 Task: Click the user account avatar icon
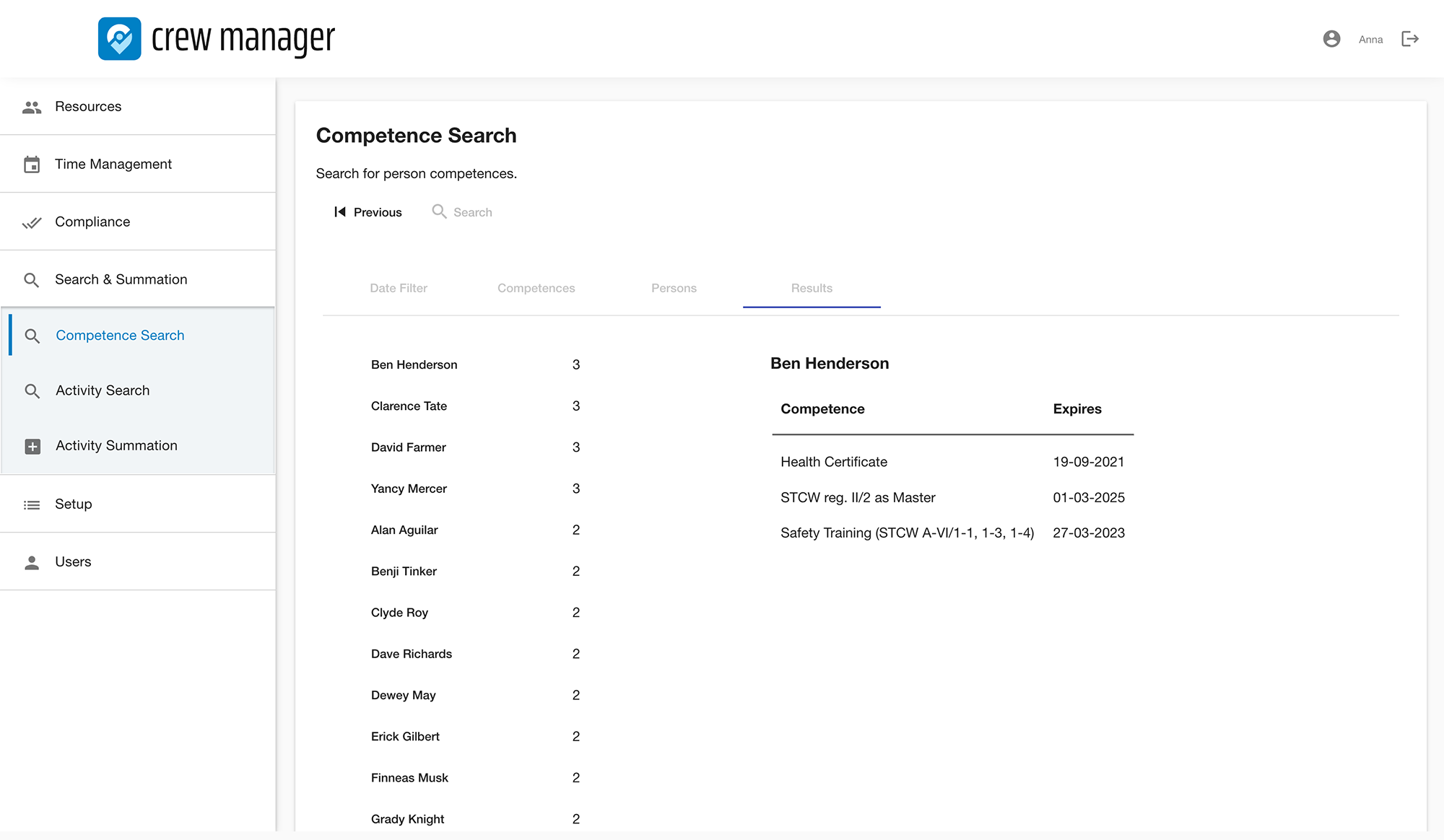point(1331,39)
